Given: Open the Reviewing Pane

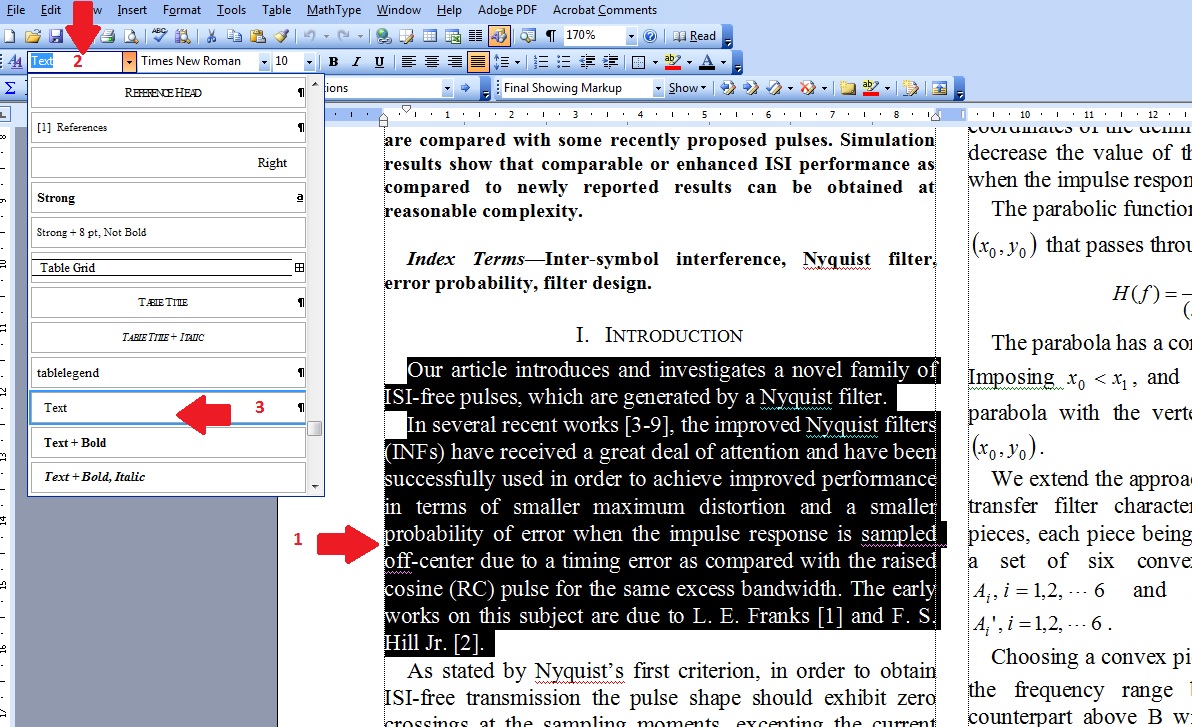Looking at the screenshot, I should click(940, 88).
